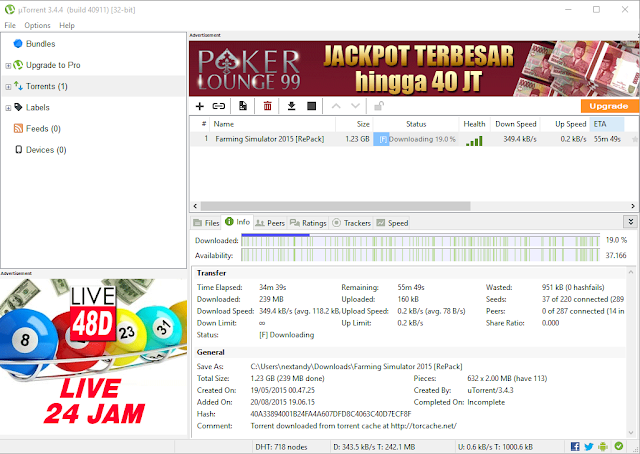Click the Devices phone icon

(18, 150)
